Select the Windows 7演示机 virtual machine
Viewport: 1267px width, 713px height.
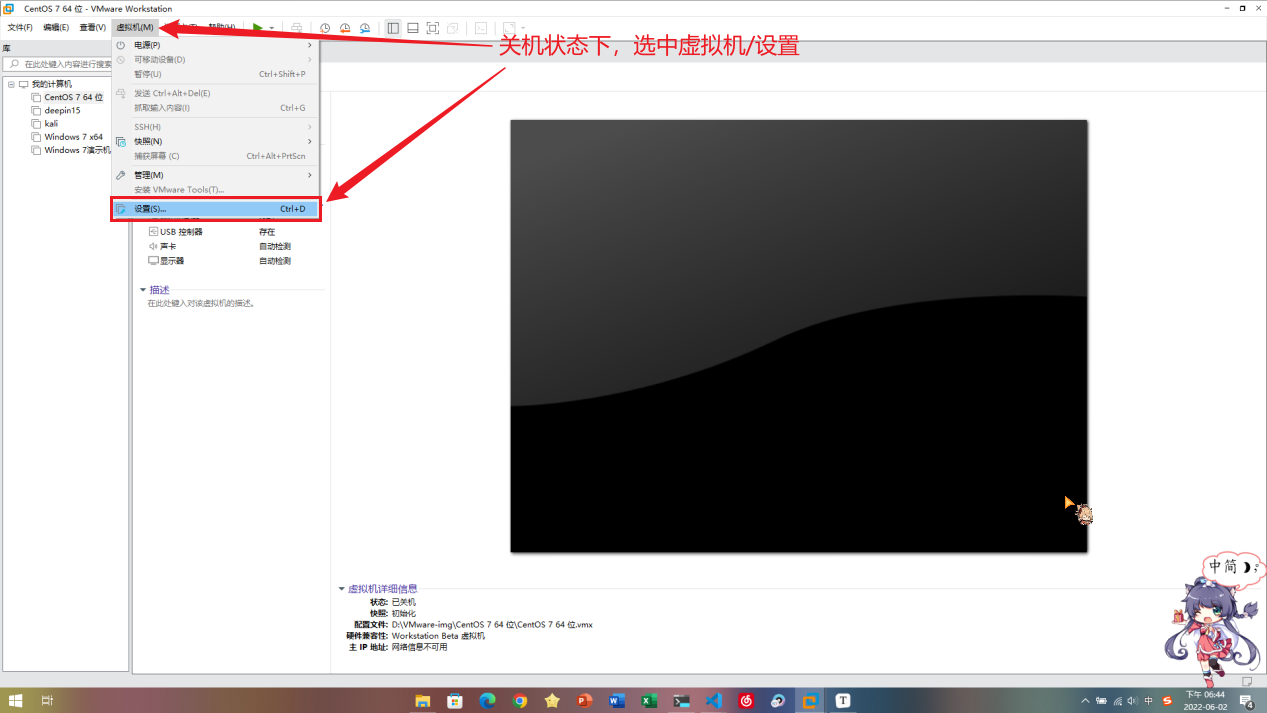71,150
